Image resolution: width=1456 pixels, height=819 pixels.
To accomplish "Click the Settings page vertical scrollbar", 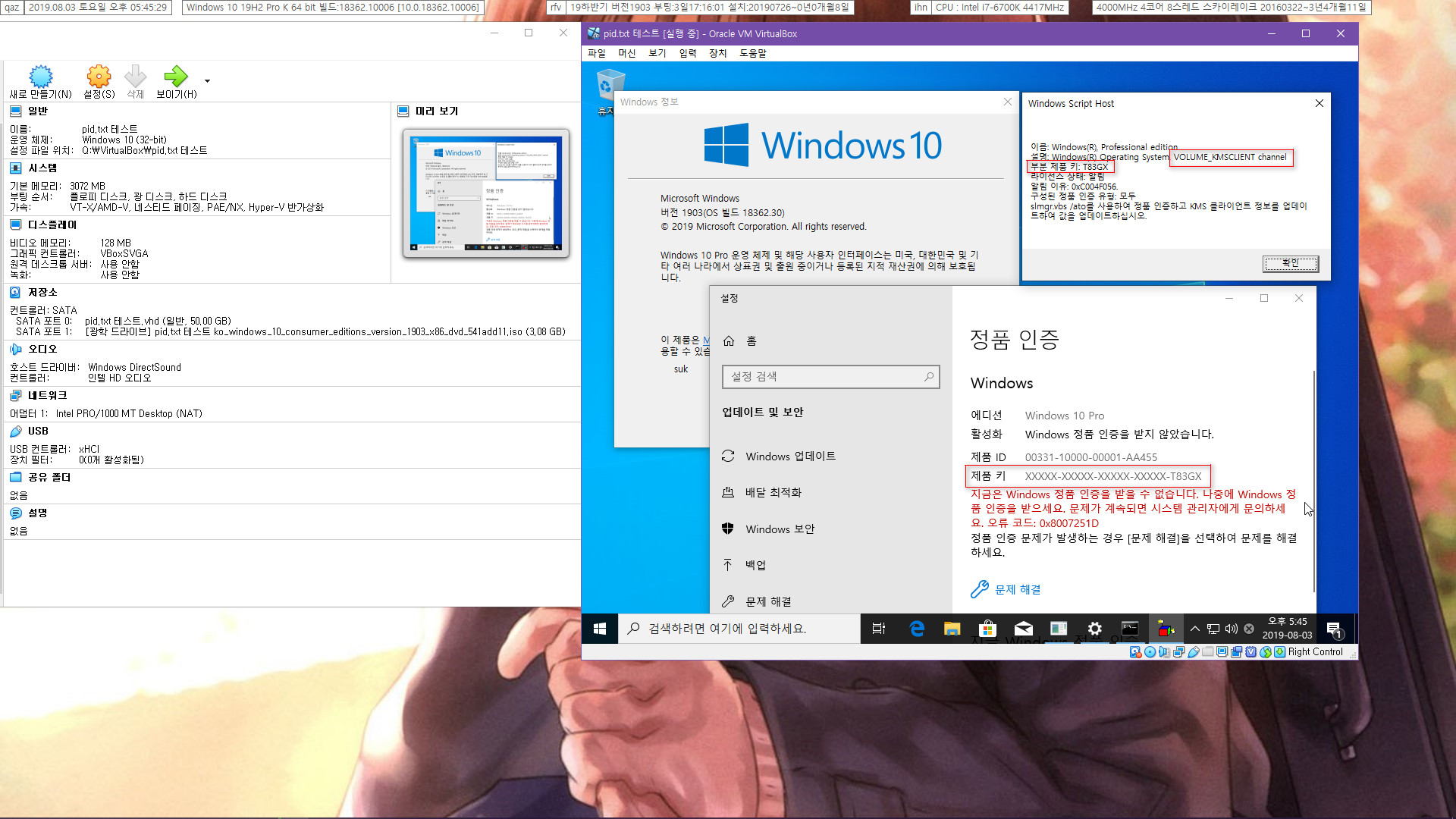I will click(x=1313, y=482).
